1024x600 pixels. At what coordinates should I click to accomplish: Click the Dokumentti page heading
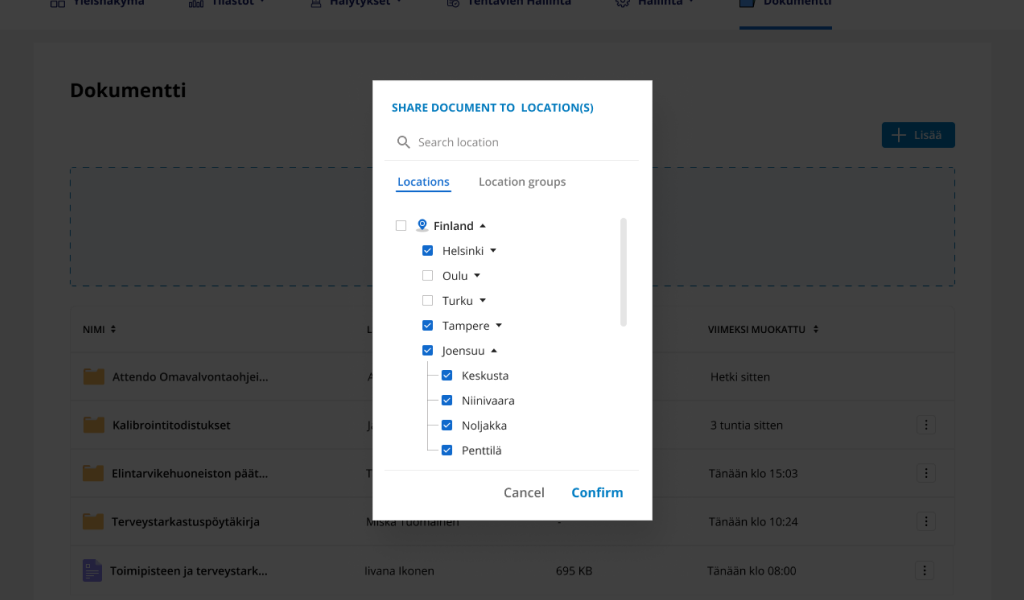pos(128,90)
